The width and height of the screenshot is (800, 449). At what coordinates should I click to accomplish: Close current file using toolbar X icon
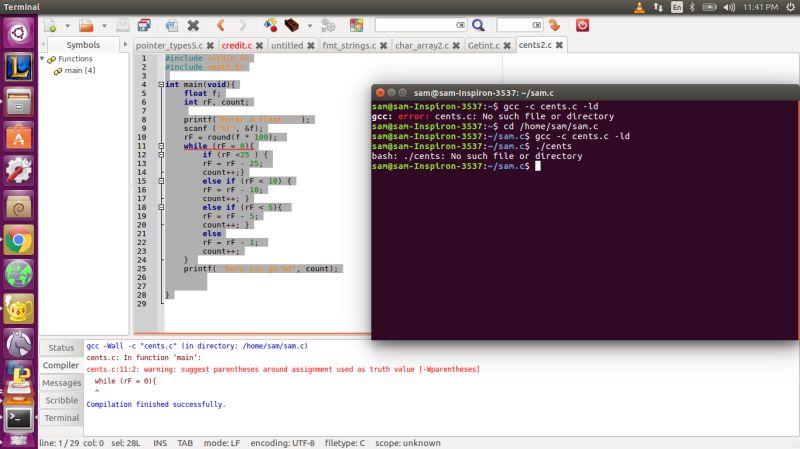pyautogui.click(x=193, y=25)
